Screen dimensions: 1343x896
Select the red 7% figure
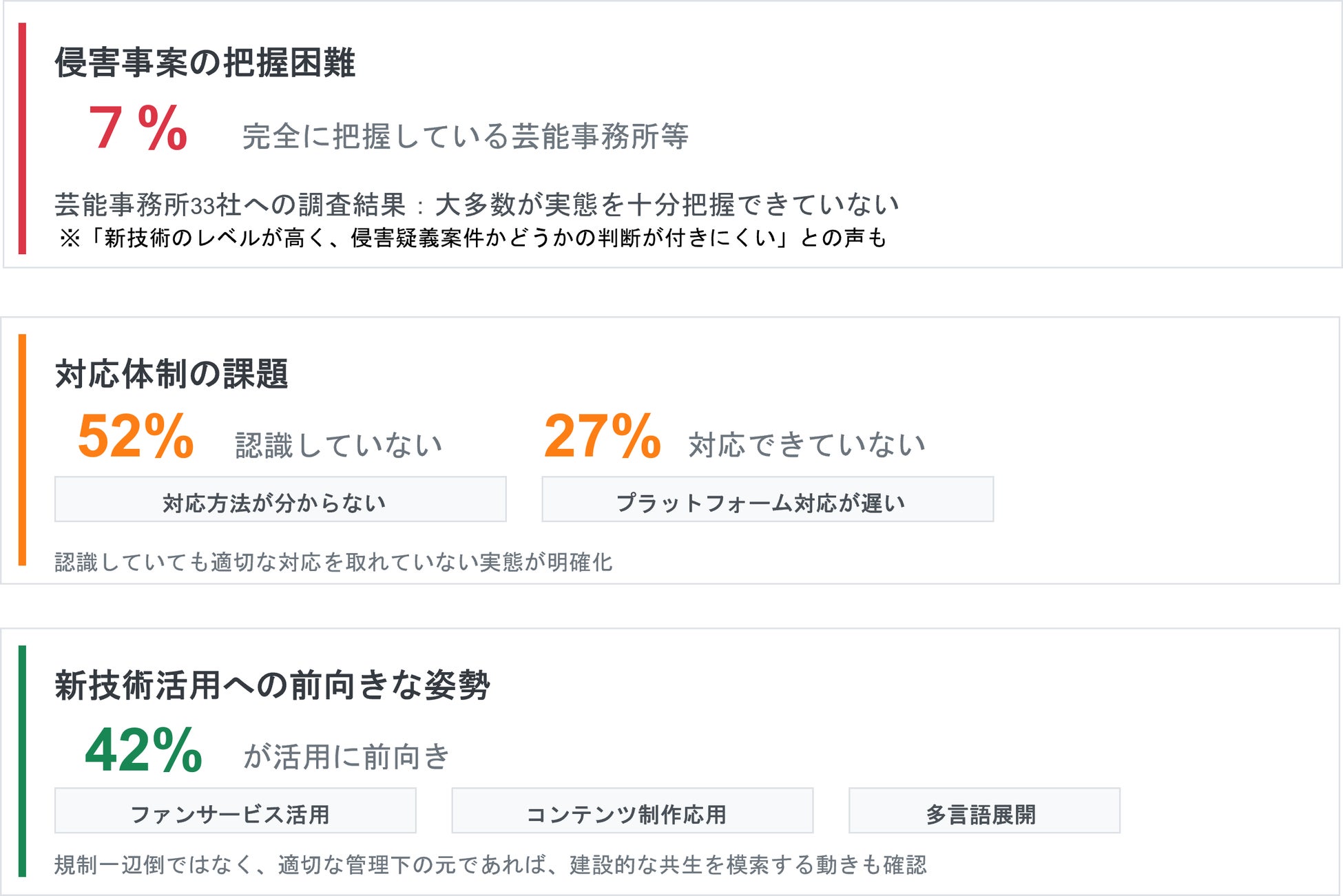(138, 128)
